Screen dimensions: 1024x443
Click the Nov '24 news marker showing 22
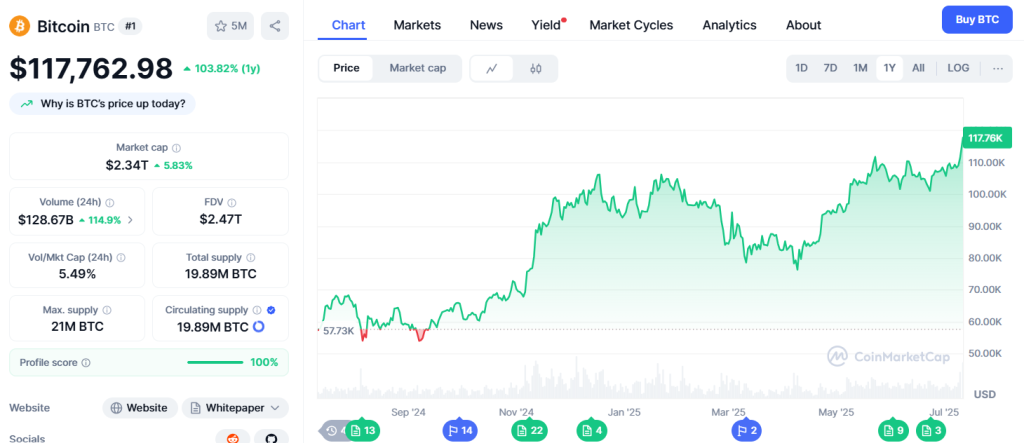click(528, 431)
